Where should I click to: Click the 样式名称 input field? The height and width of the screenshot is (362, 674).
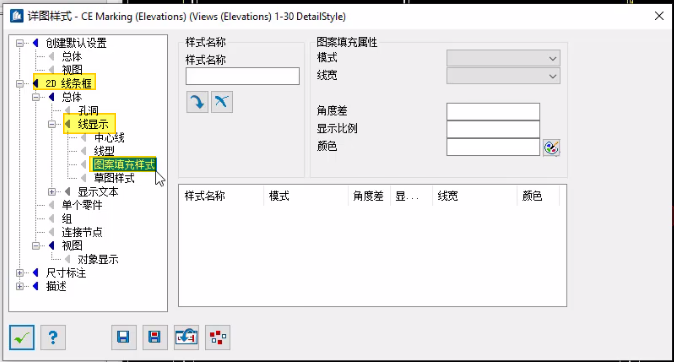pyautogui.click(x=242, y=76)
